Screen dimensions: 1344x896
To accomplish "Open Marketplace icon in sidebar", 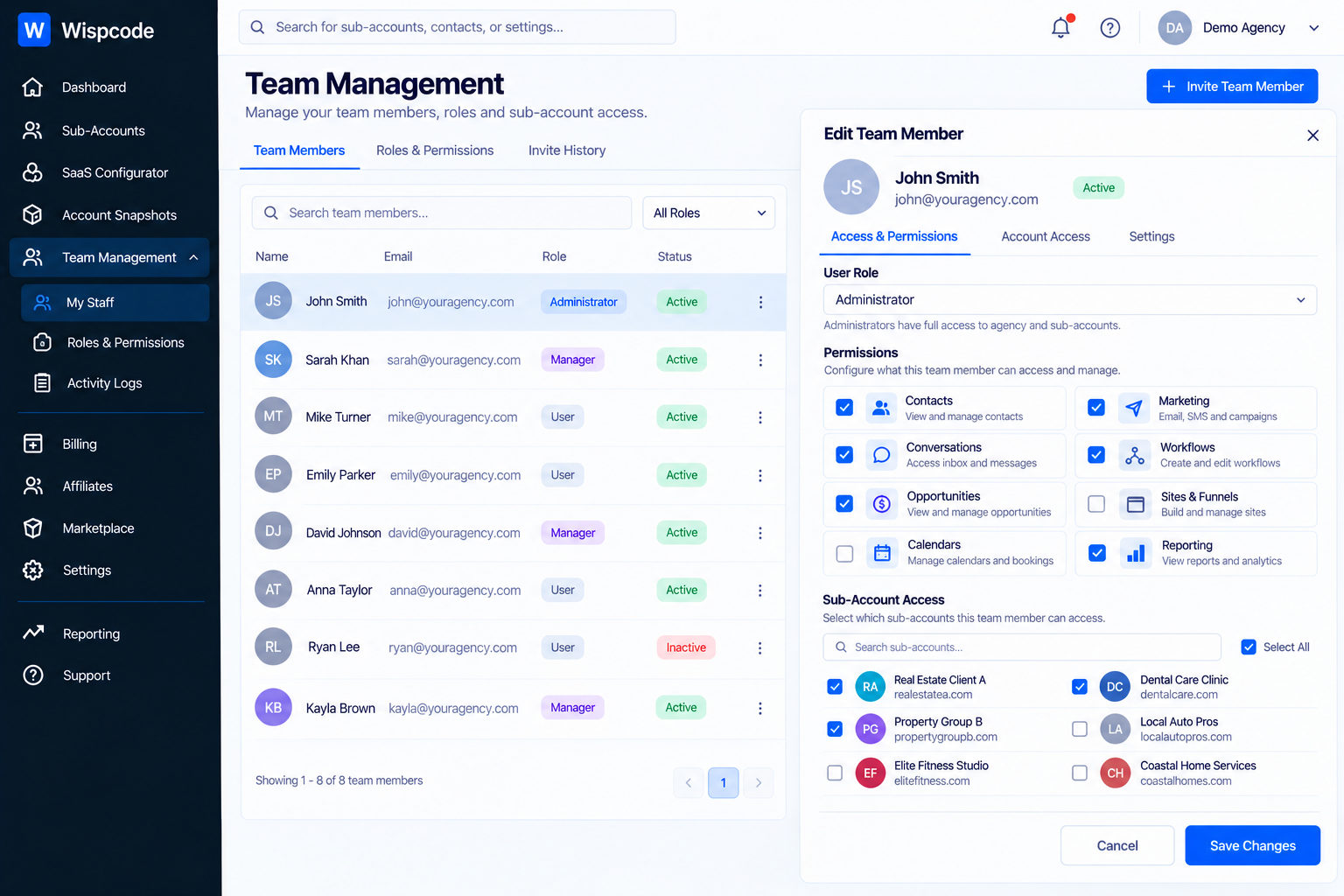I will [32, 528].
